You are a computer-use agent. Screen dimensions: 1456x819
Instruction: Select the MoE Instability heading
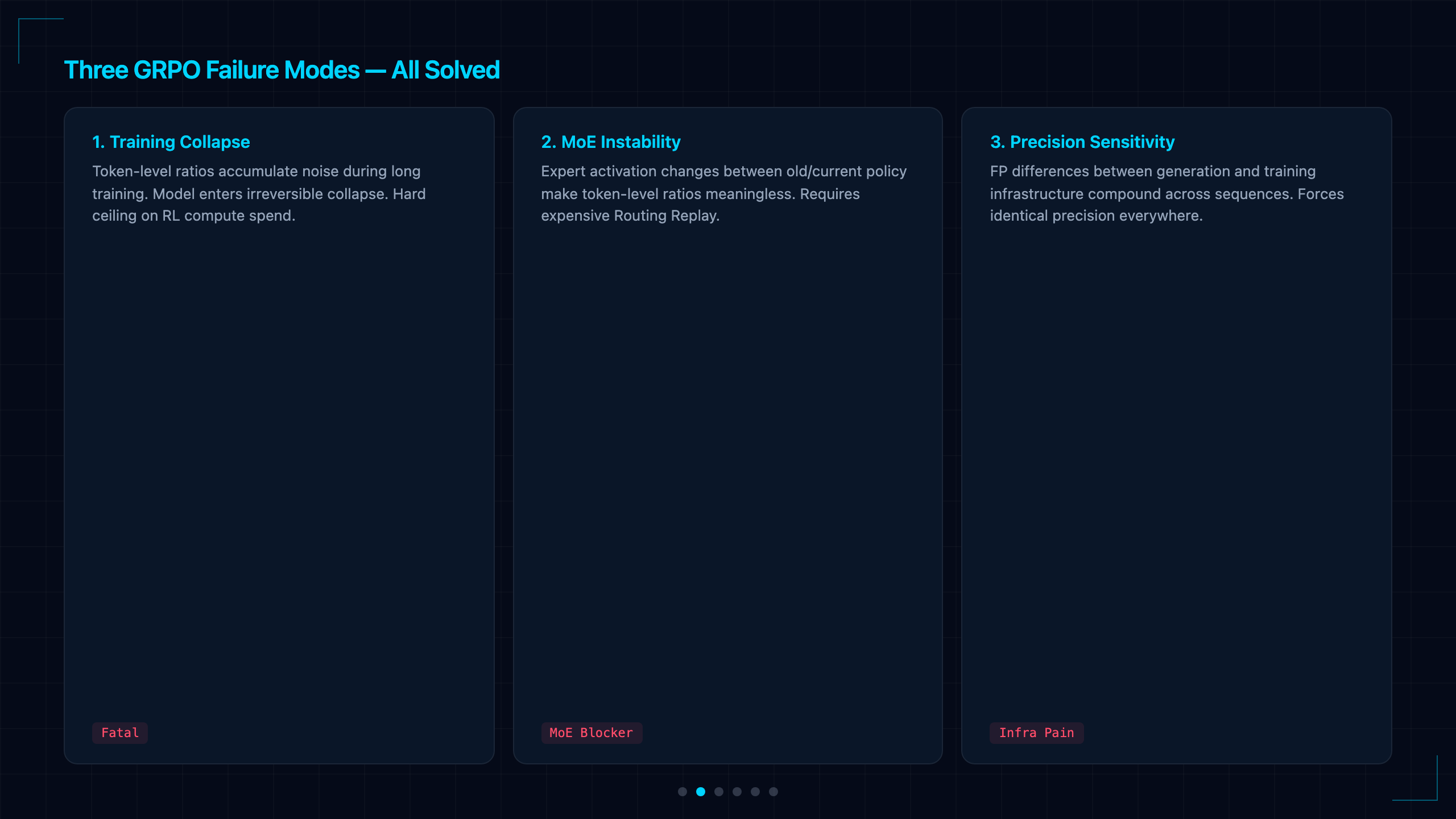point(611,142)
